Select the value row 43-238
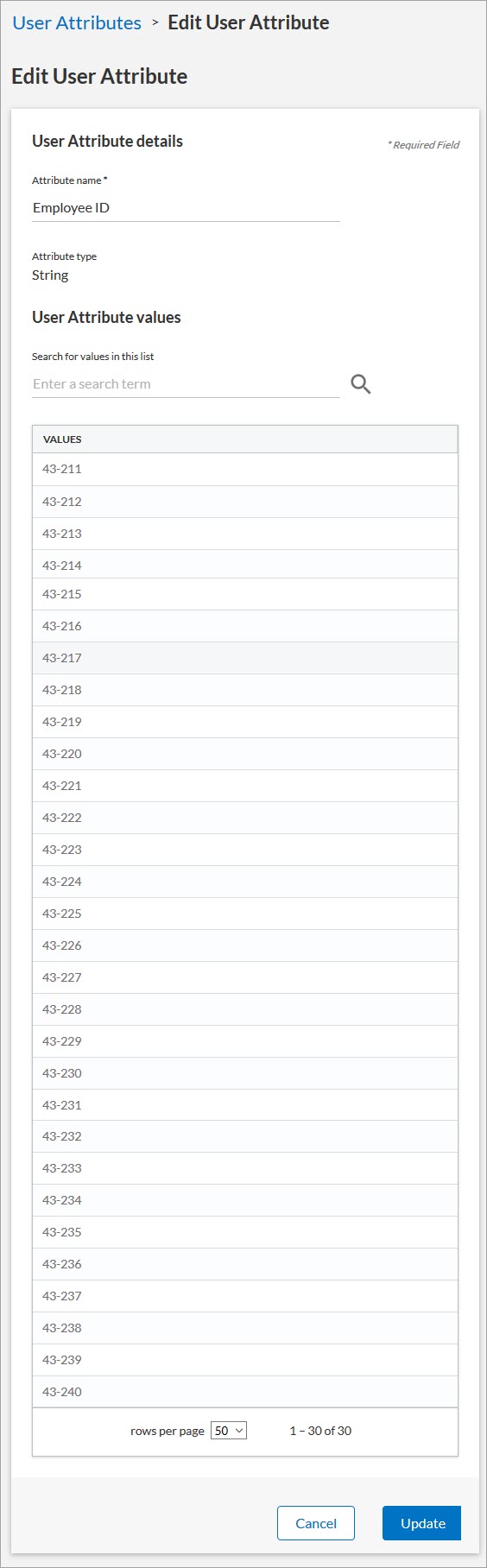The width and height of the screenshot is (487, 1568). [245, 1328]
